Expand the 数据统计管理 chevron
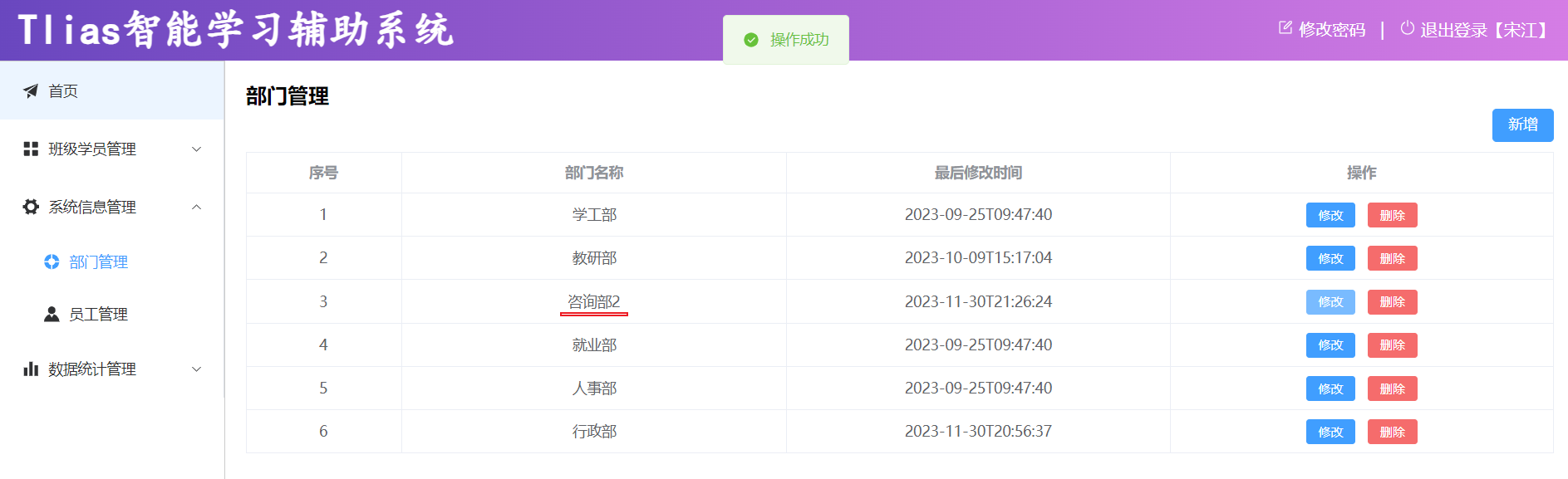The image size is (1568, 479). pos(197,369)
